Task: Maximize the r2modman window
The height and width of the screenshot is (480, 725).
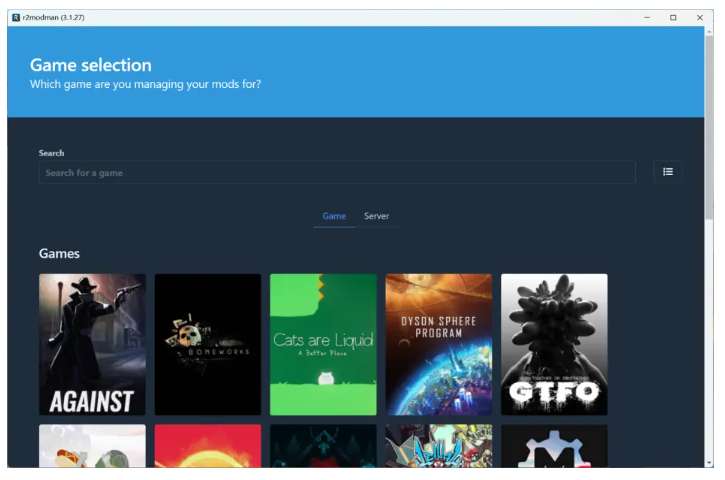Action: coord(673,17)
